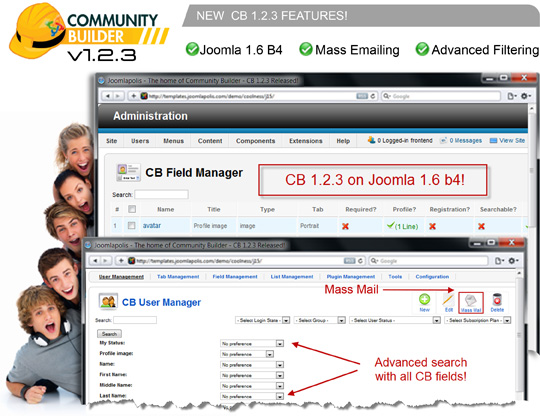Click the back arrow in the Administration browser window

pyautogui.click(x=108, y=96)
